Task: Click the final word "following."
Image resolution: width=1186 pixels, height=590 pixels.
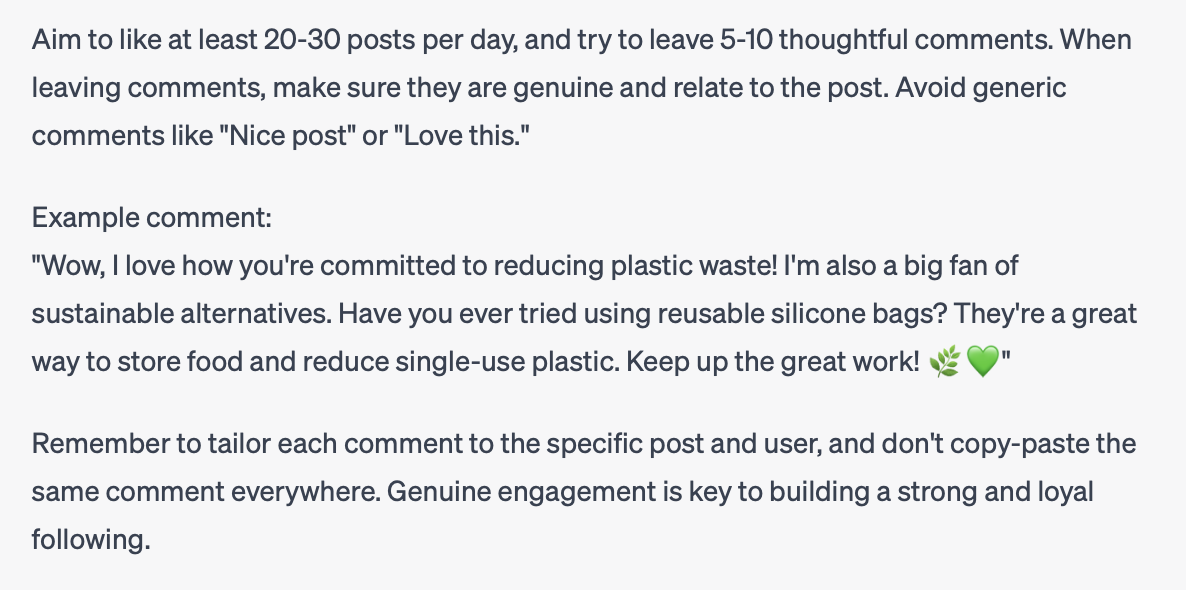Action: point(91,540)
